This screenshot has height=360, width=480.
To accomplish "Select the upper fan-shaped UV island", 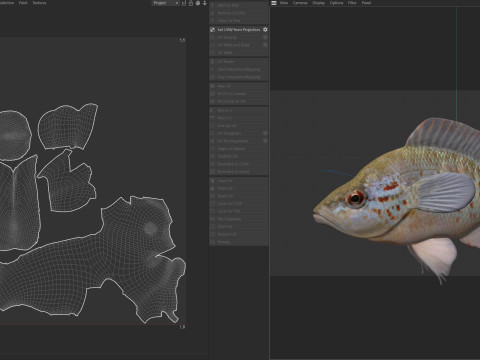I will [x=67, y=127].
